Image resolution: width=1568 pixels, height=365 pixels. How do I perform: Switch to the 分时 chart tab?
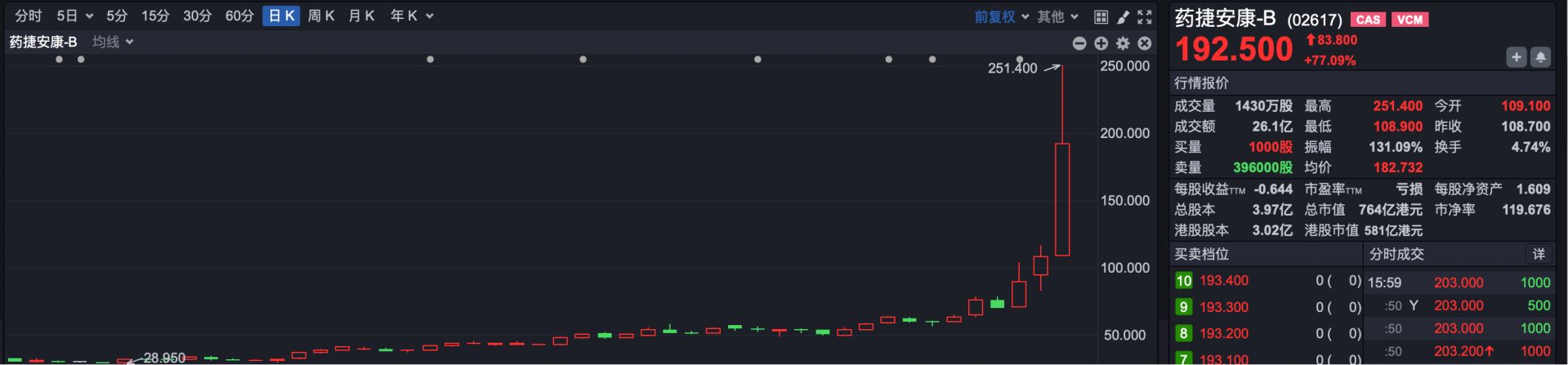[28, 16]
